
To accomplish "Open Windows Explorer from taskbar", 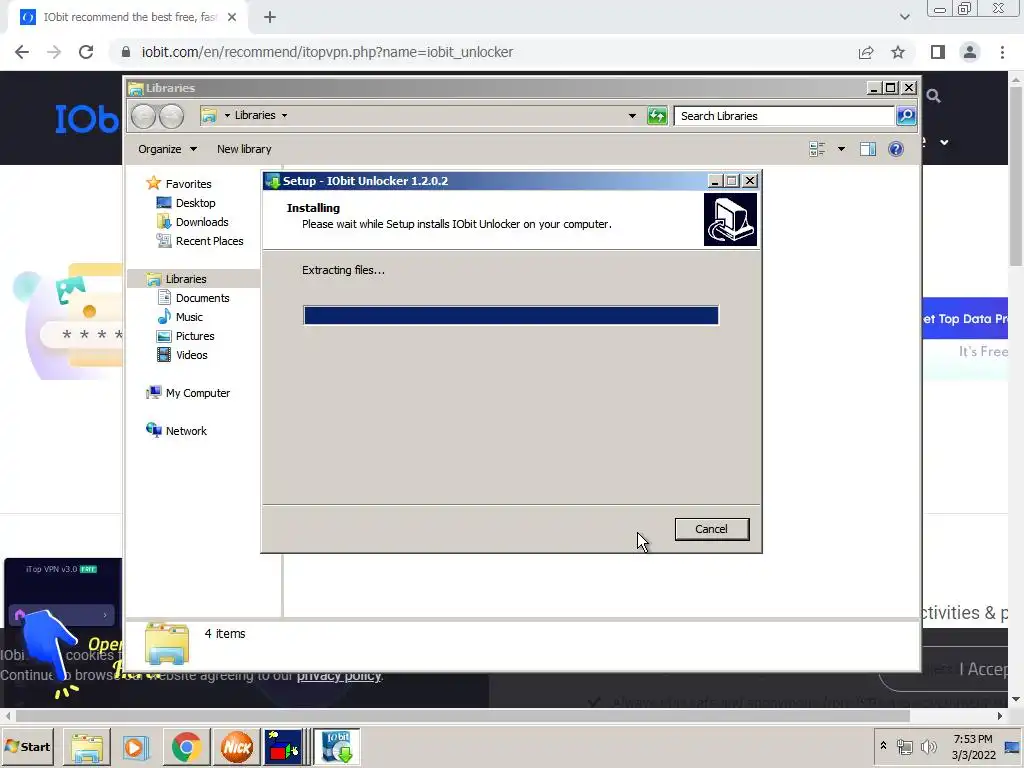I will pos(87,747).
